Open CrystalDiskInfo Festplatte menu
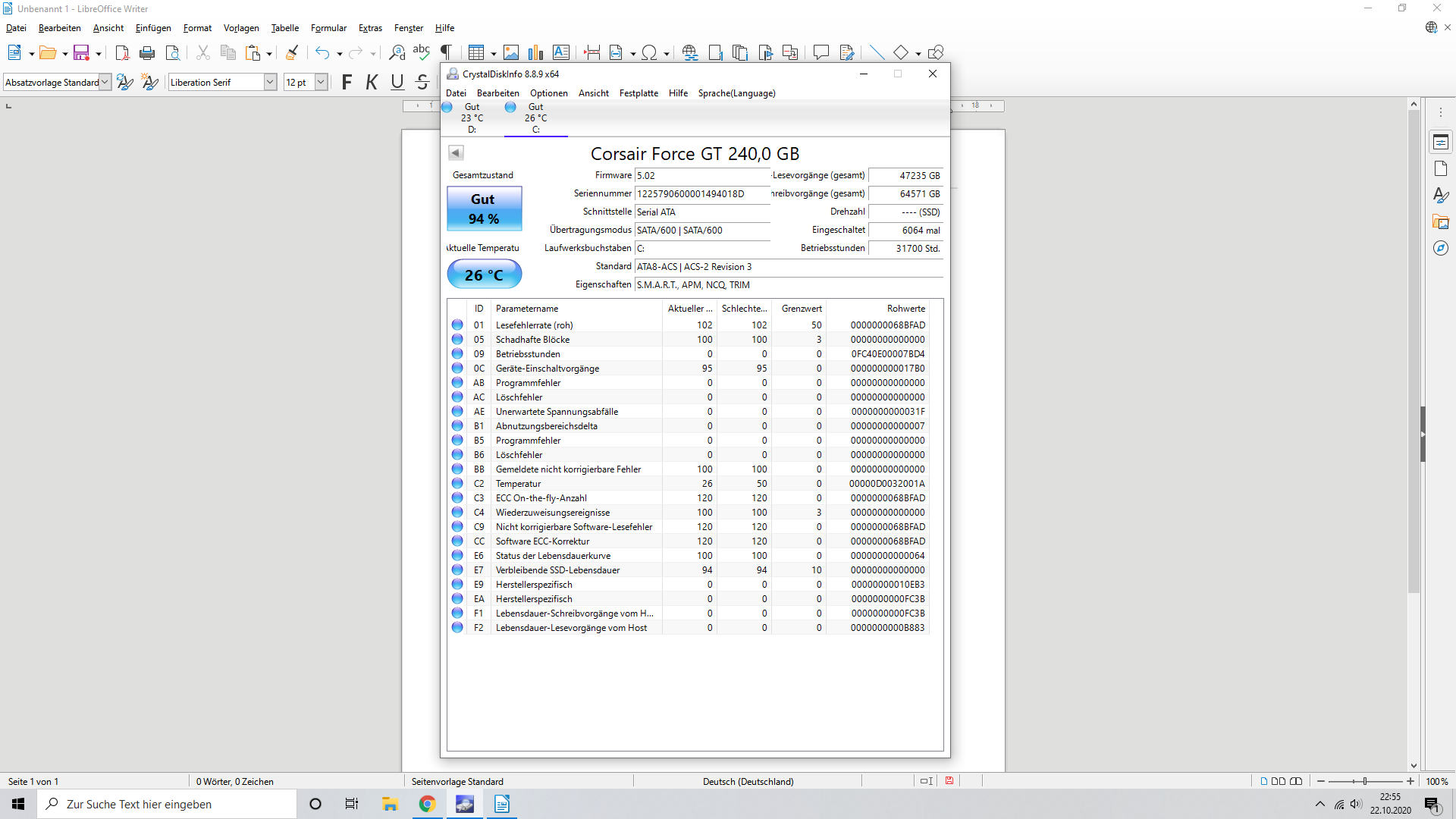Screen dimensions: 1456x819 [x=639, y=93]
